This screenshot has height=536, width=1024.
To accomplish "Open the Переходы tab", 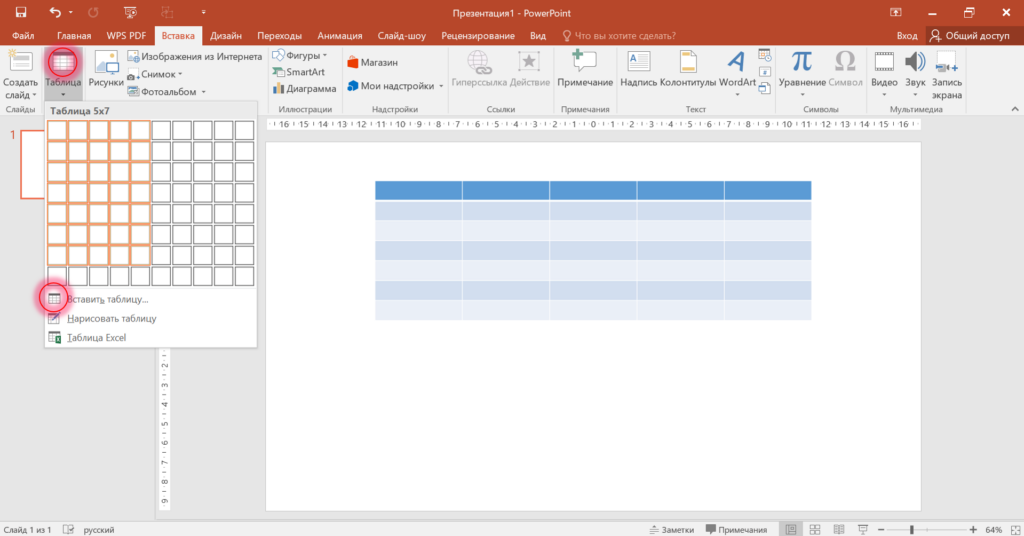I will pyautogui.click(x=280, y=36).
